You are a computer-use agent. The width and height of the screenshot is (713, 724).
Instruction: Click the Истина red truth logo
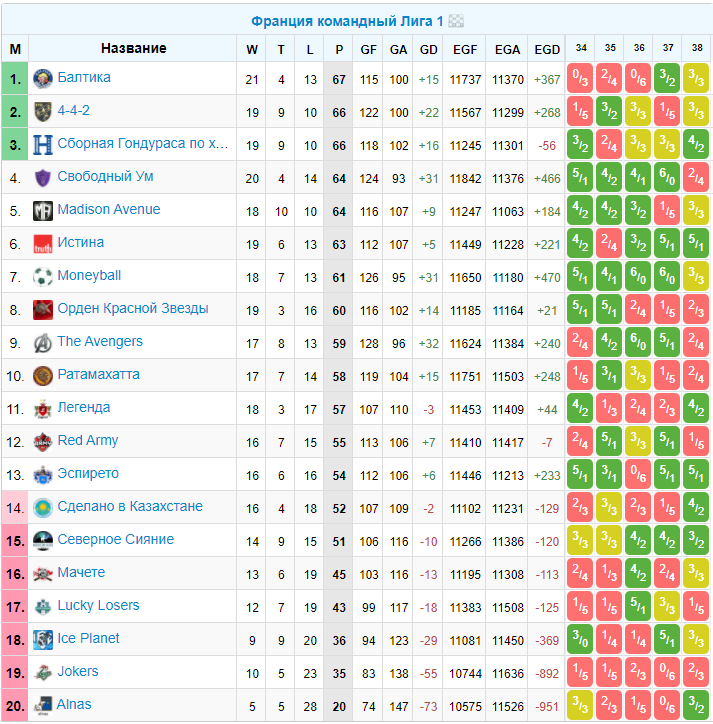(x=43, y=244)
